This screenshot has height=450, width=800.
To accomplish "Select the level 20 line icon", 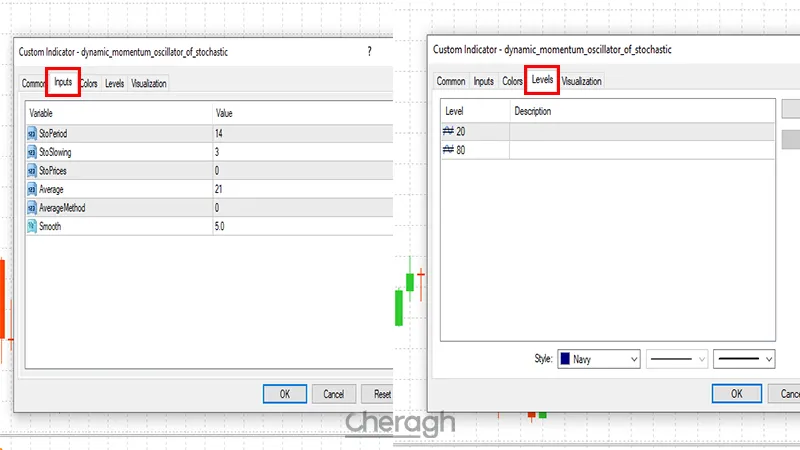I will coord(448,131).
